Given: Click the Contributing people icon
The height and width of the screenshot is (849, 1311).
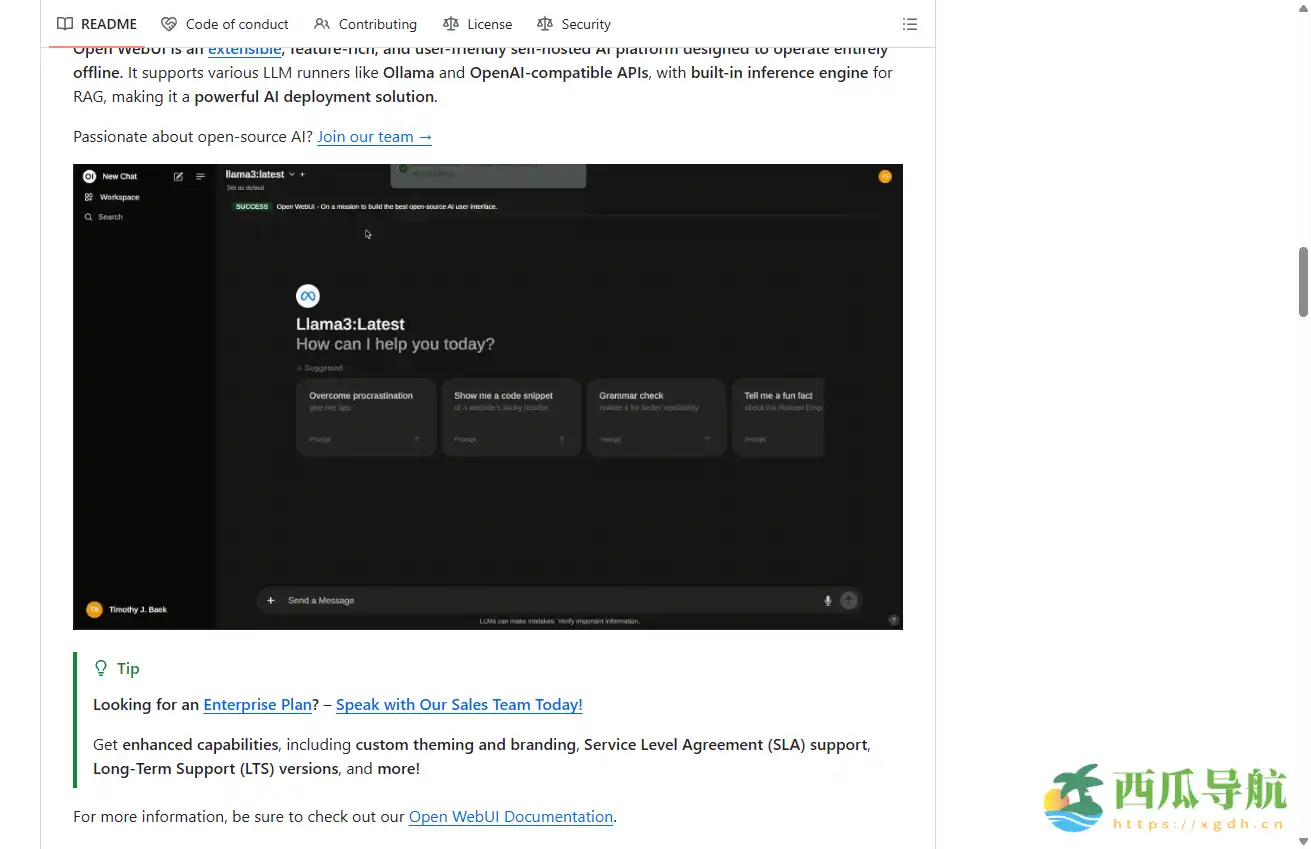Looking at the screenshot, I should (321, 24).
